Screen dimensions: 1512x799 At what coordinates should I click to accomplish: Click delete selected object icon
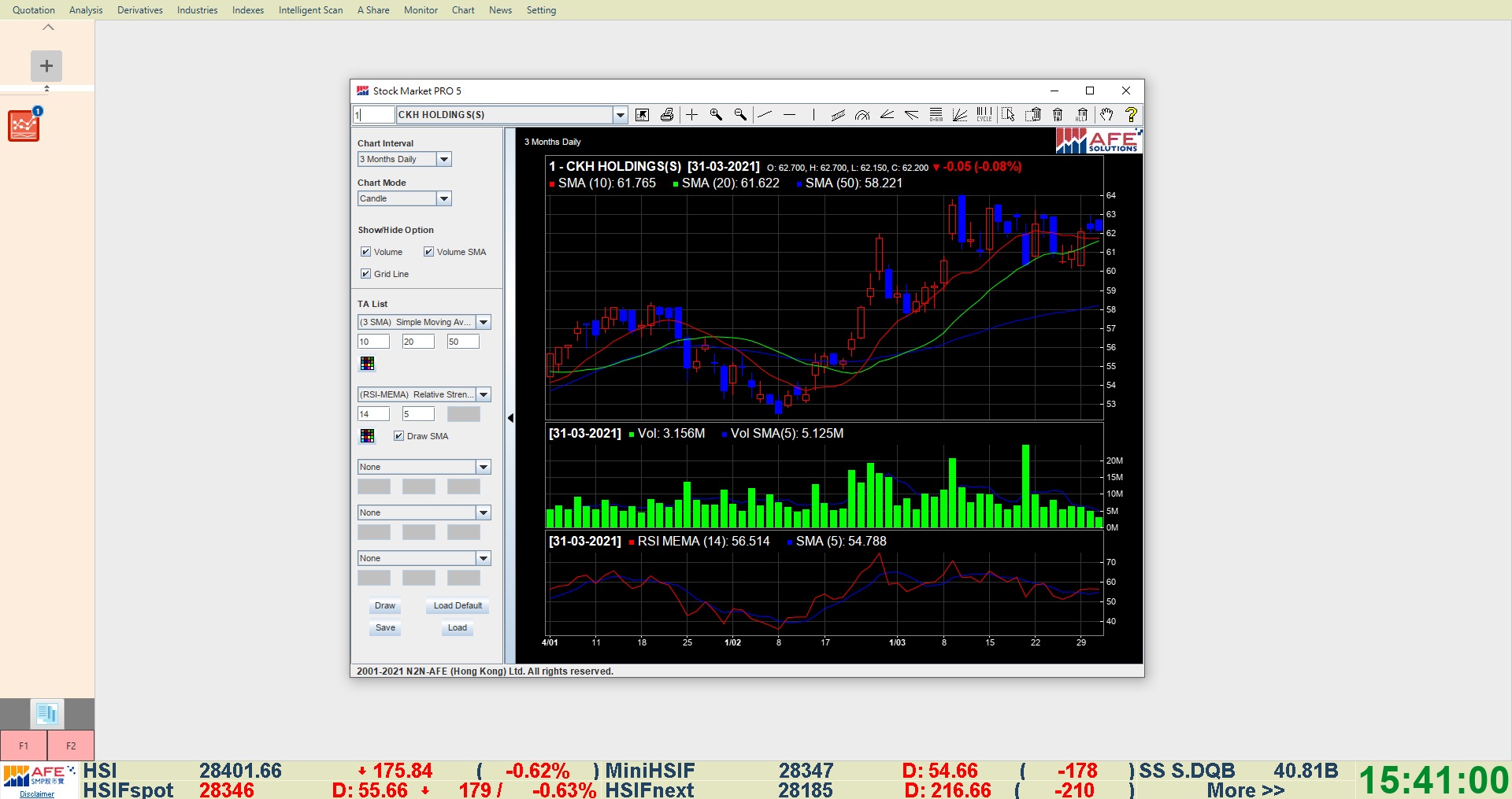point(1033,115)
